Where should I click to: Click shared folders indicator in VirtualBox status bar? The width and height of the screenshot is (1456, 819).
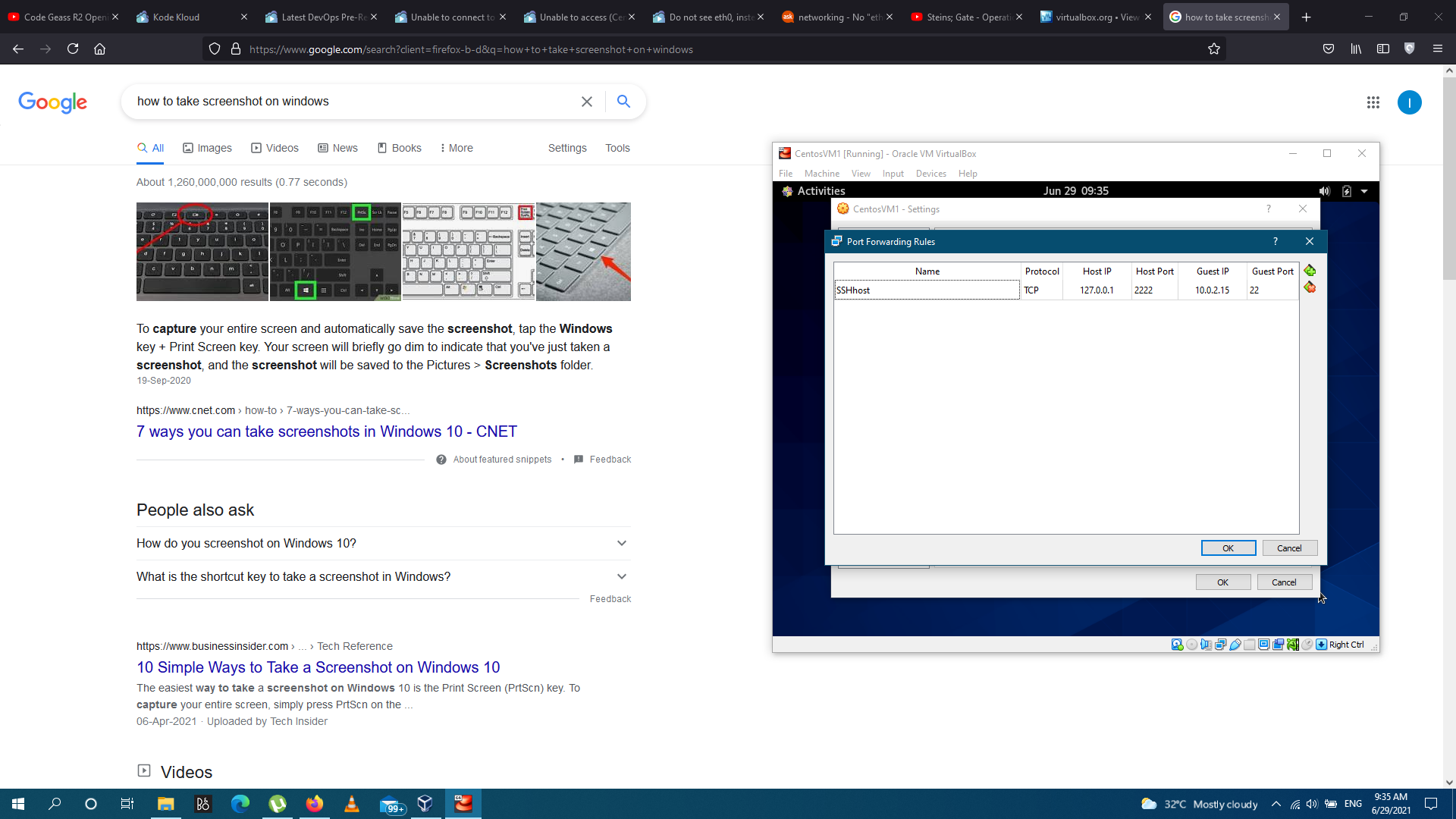coord(1249,645)
